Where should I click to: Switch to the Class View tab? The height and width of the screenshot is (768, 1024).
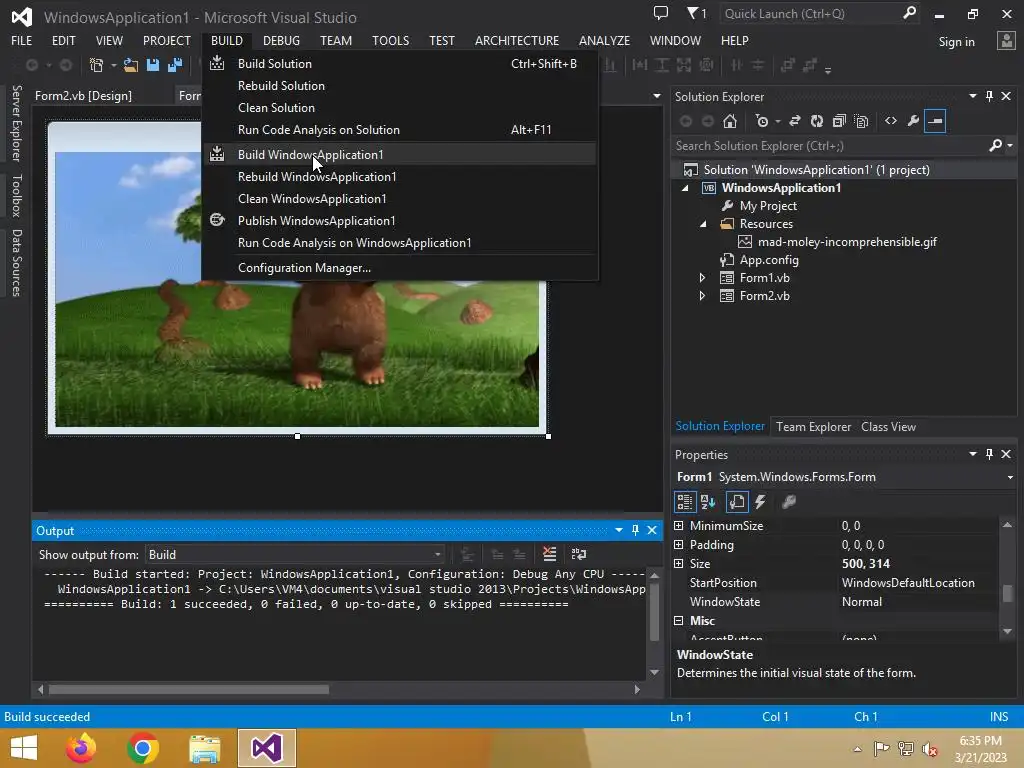click(888, 426)
